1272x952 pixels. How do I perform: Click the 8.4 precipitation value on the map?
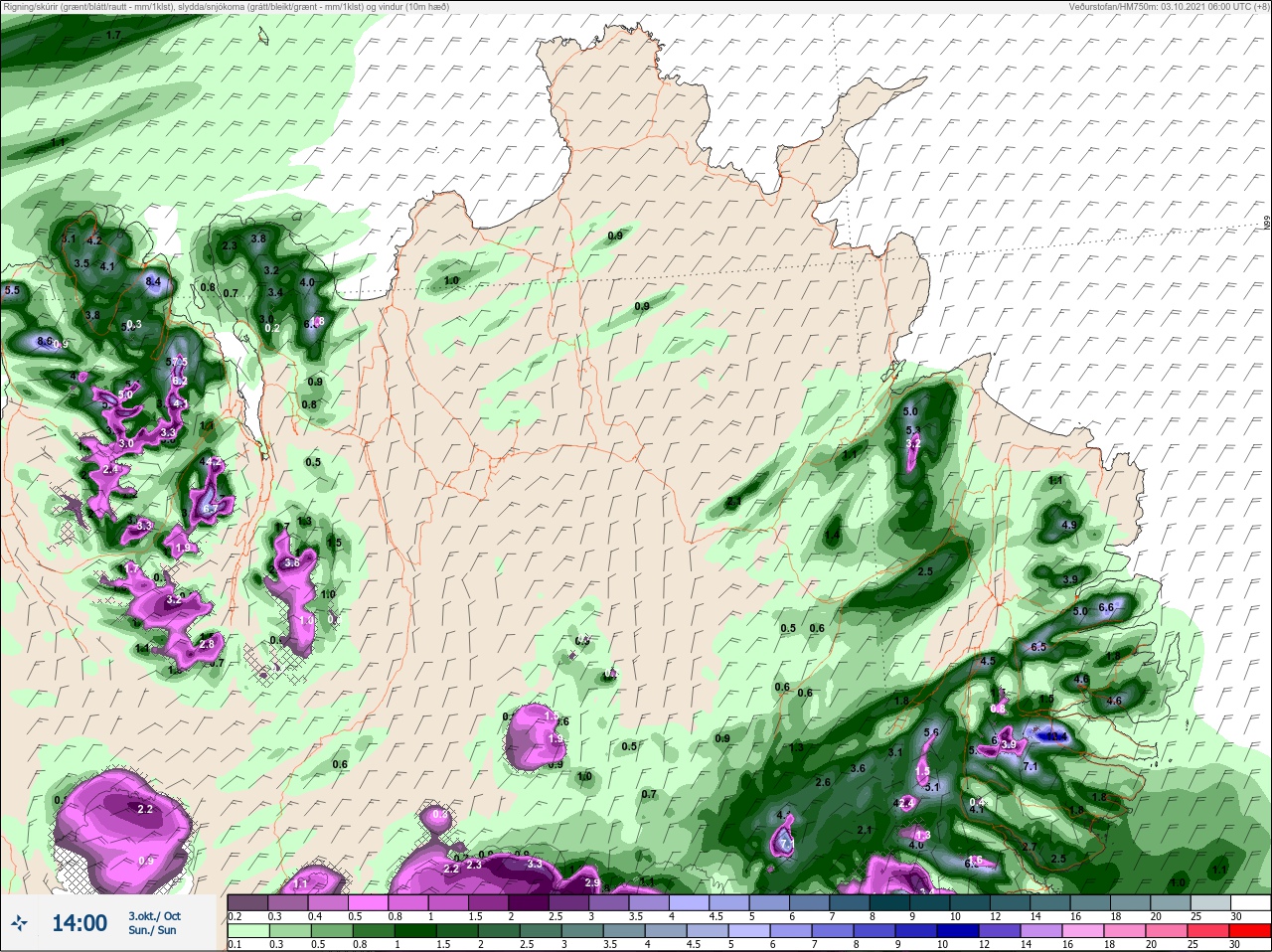pos(153,282)
